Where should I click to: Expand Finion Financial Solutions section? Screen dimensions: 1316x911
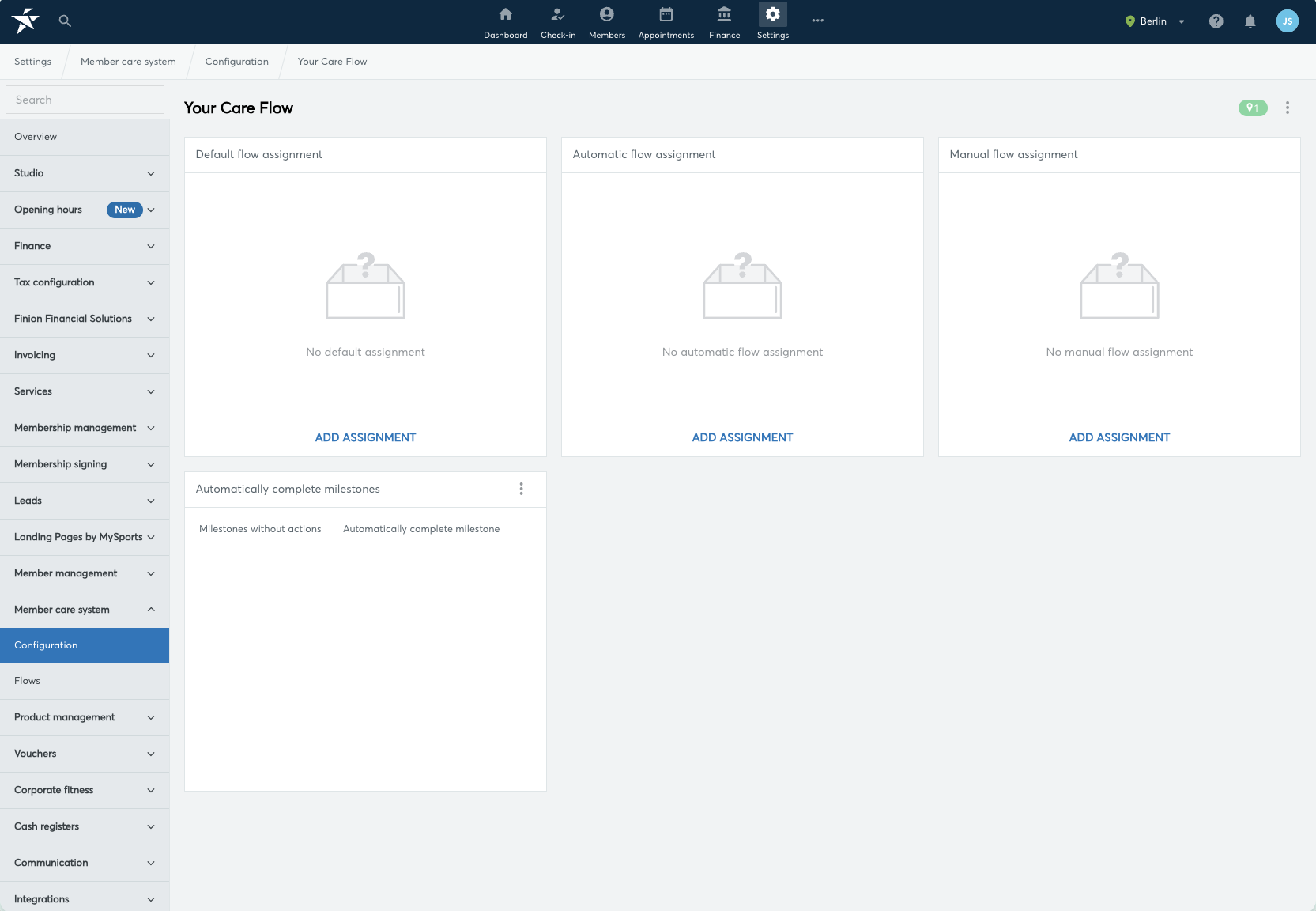coord(85,319)
